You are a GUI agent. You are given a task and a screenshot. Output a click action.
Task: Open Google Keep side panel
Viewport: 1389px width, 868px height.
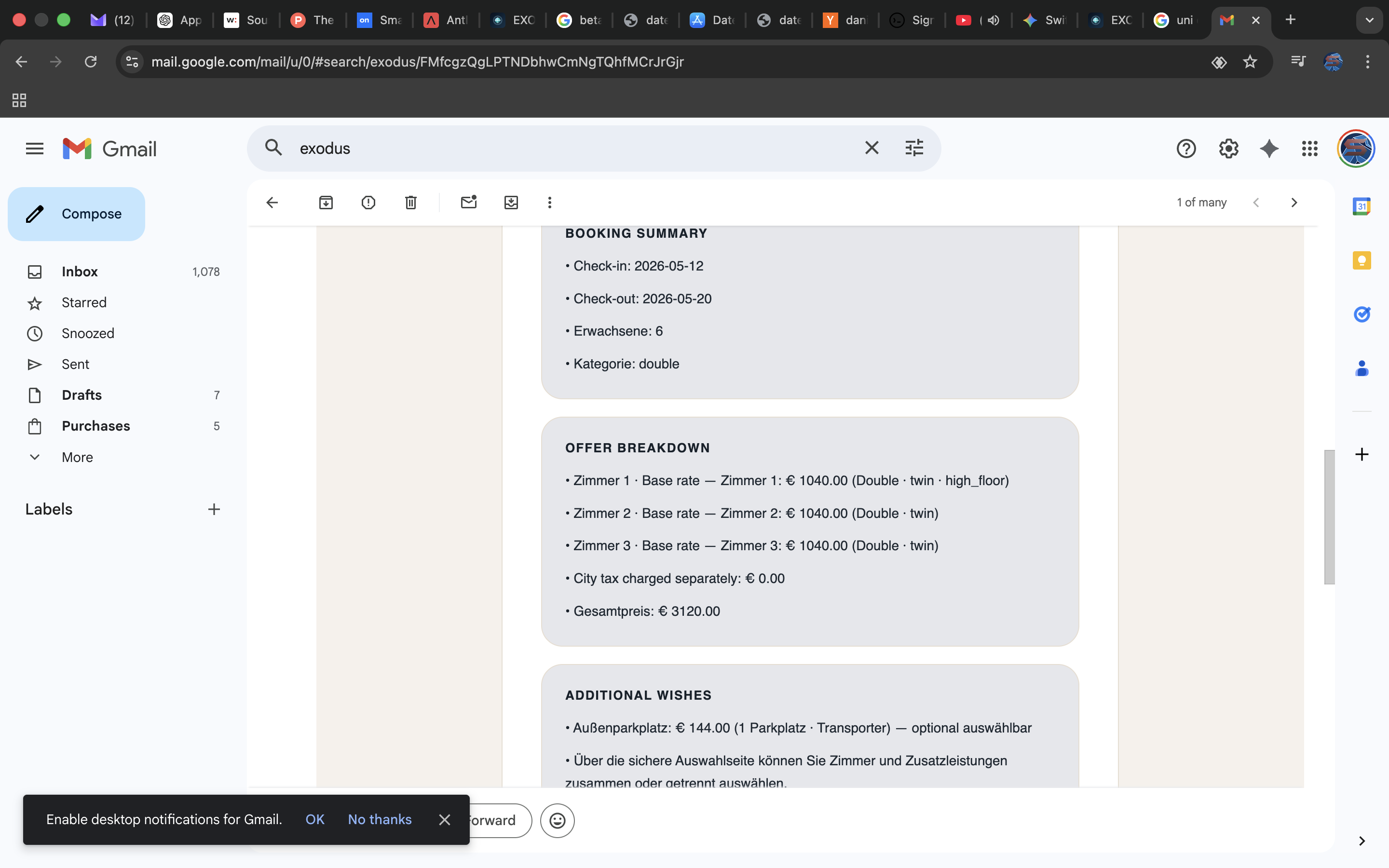point(1362,260)
